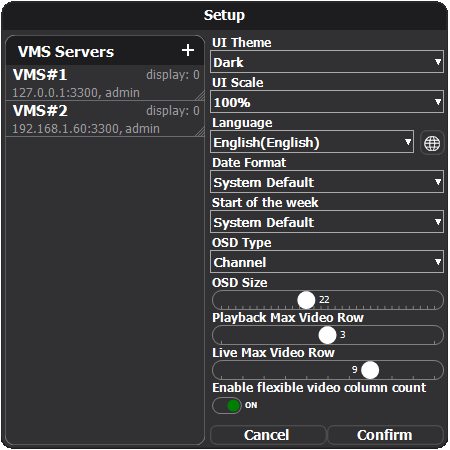
Task: Open the UI Theme dropdown
Action: pos(327,62)
